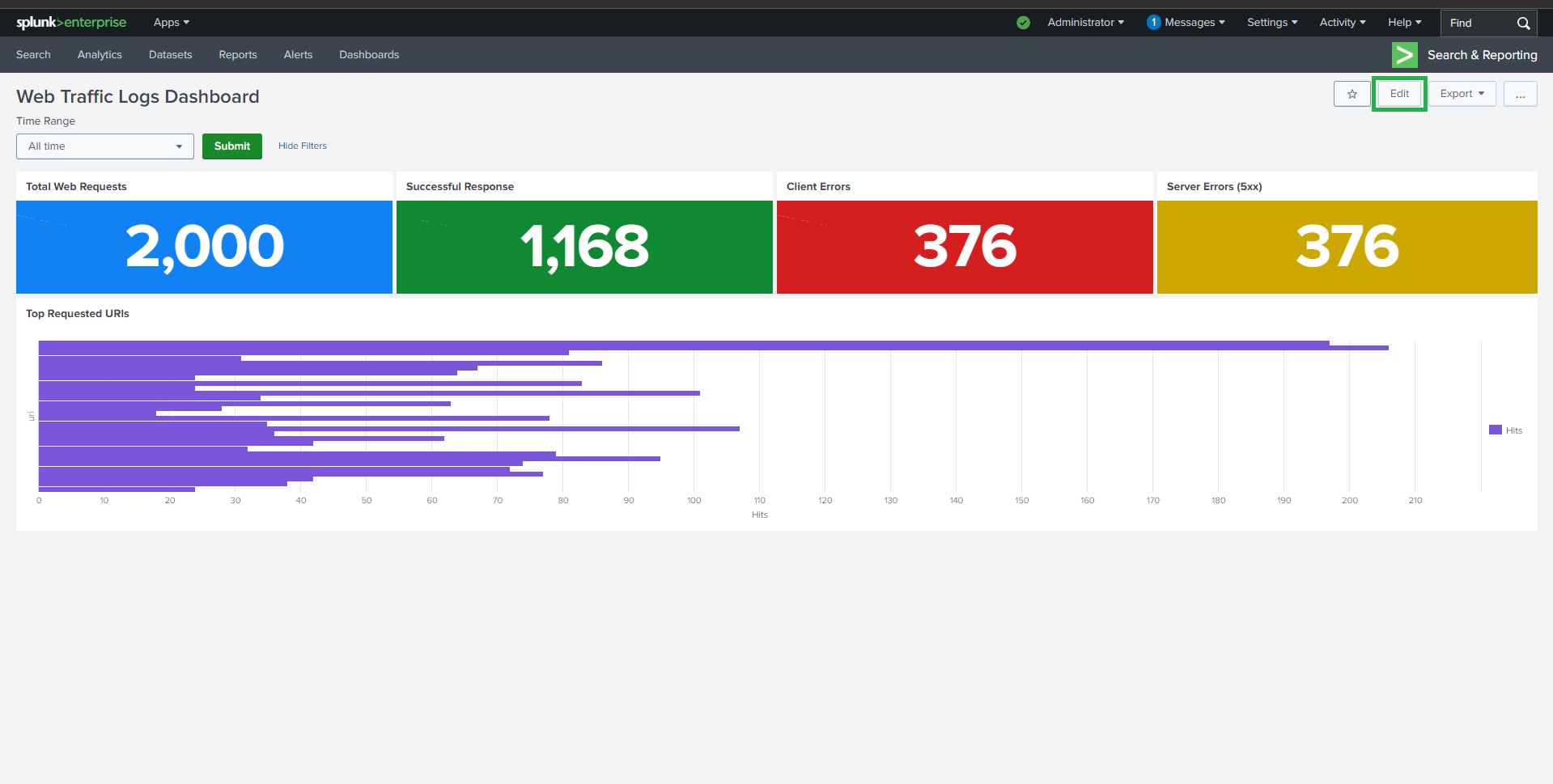Click the Messages count badge
The width and height of the screenshot is (1553, 784).
point(1153,23)
